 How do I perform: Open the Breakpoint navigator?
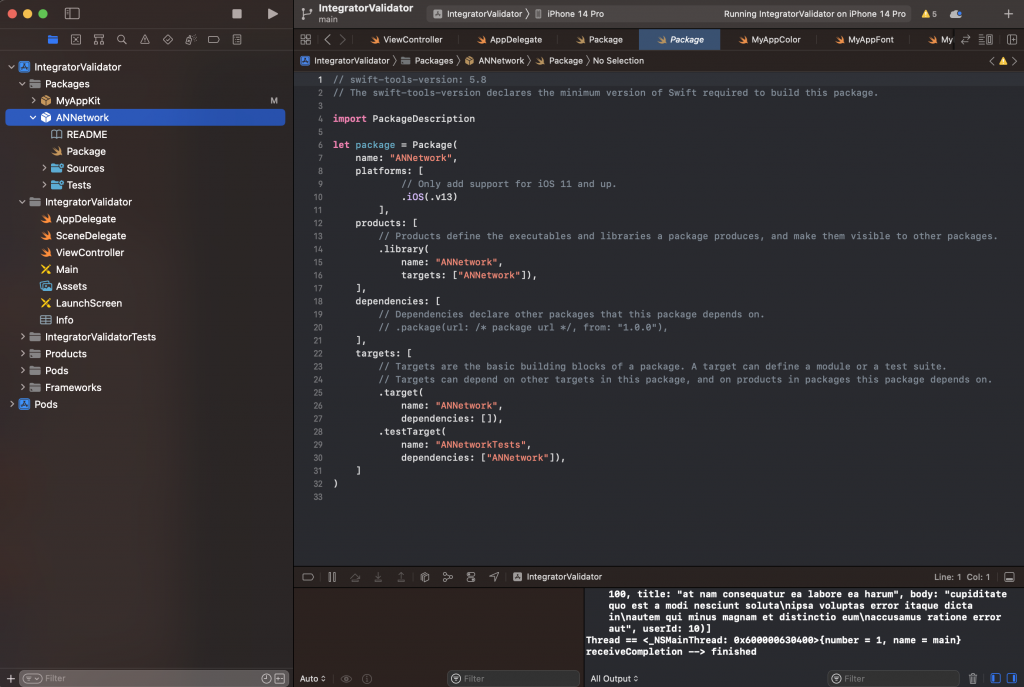point(214,40)
